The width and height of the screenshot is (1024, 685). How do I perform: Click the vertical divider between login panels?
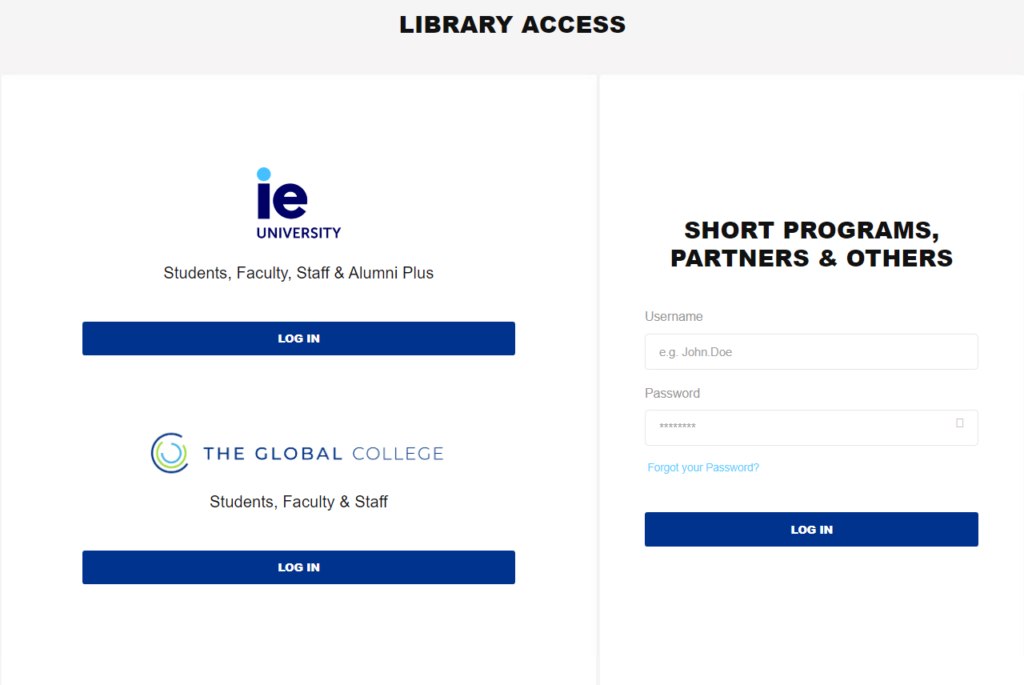pyautogui.click(x=598, y=379)
